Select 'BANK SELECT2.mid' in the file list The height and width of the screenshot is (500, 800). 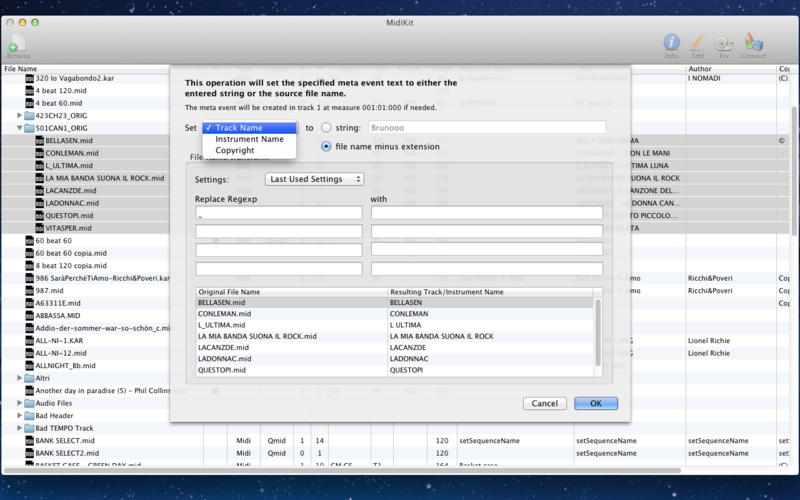click(x=67, y=453)
